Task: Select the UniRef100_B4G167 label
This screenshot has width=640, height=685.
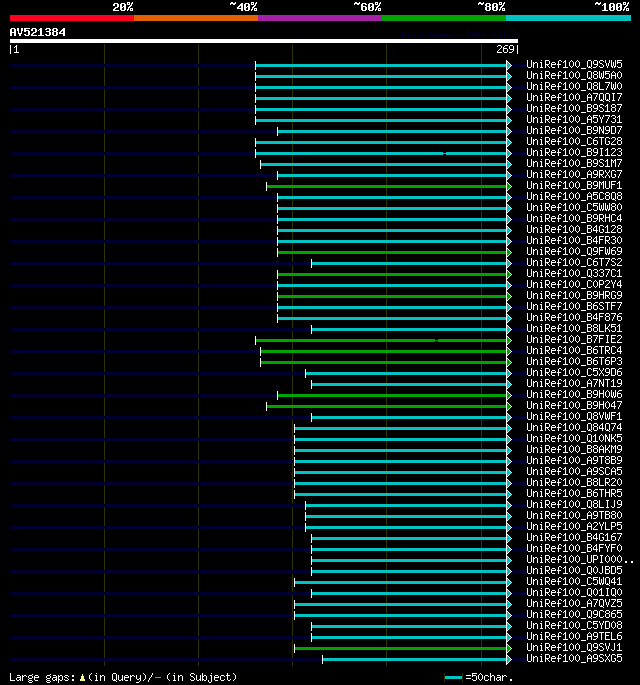Action: coord(574,537)
